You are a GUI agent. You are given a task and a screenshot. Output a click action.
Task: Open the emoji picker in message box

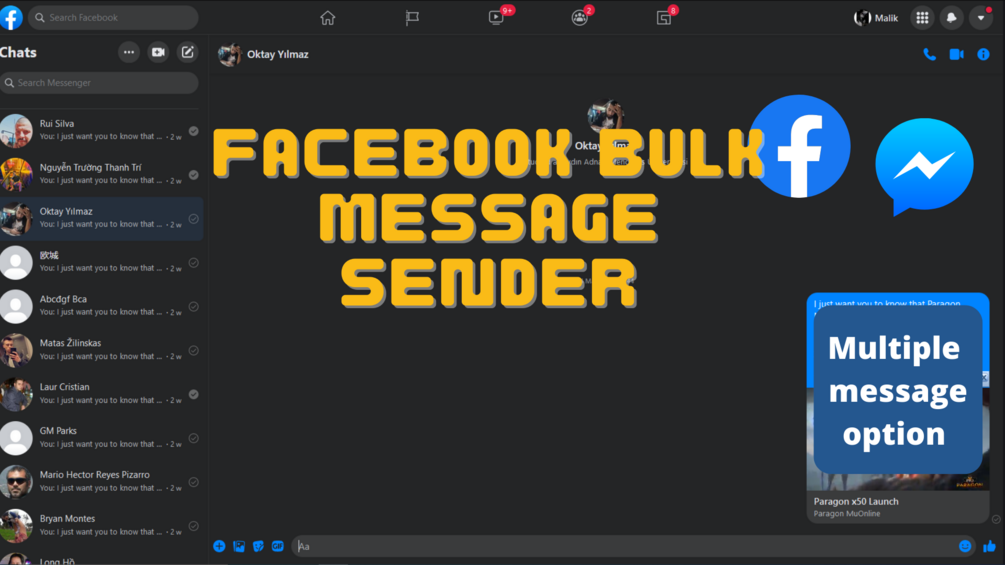click(965, 546)
